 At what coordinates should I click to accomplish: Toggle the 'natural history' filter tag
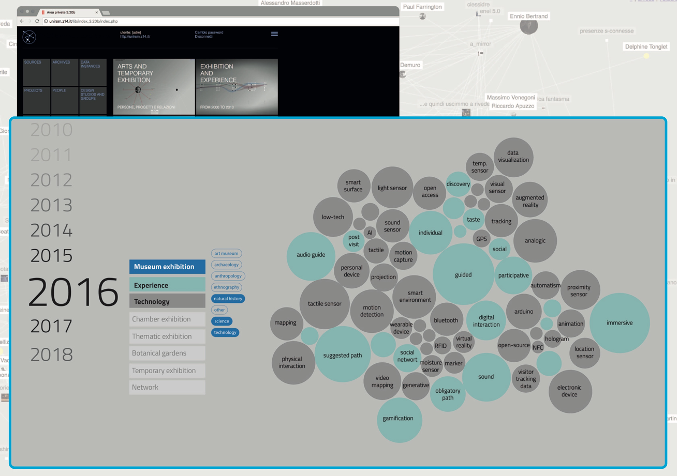click(x=228, y=298)
